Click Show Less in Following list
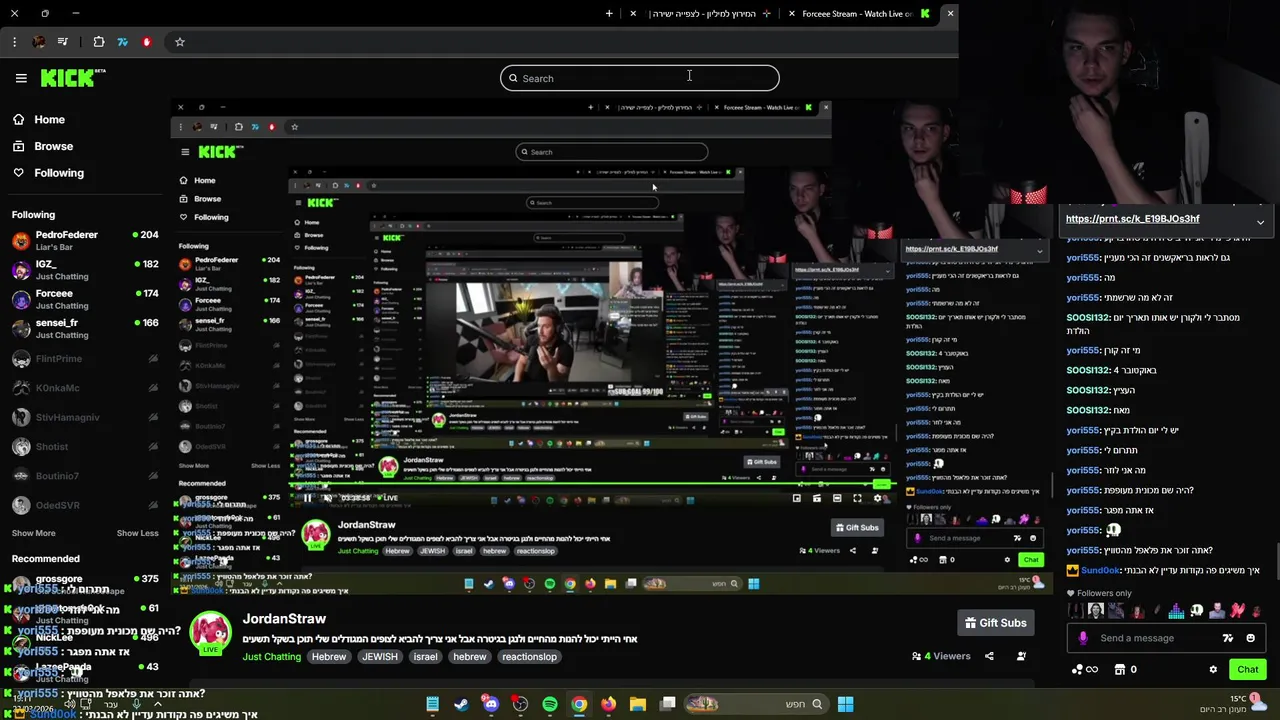 [x=138, y=533]
